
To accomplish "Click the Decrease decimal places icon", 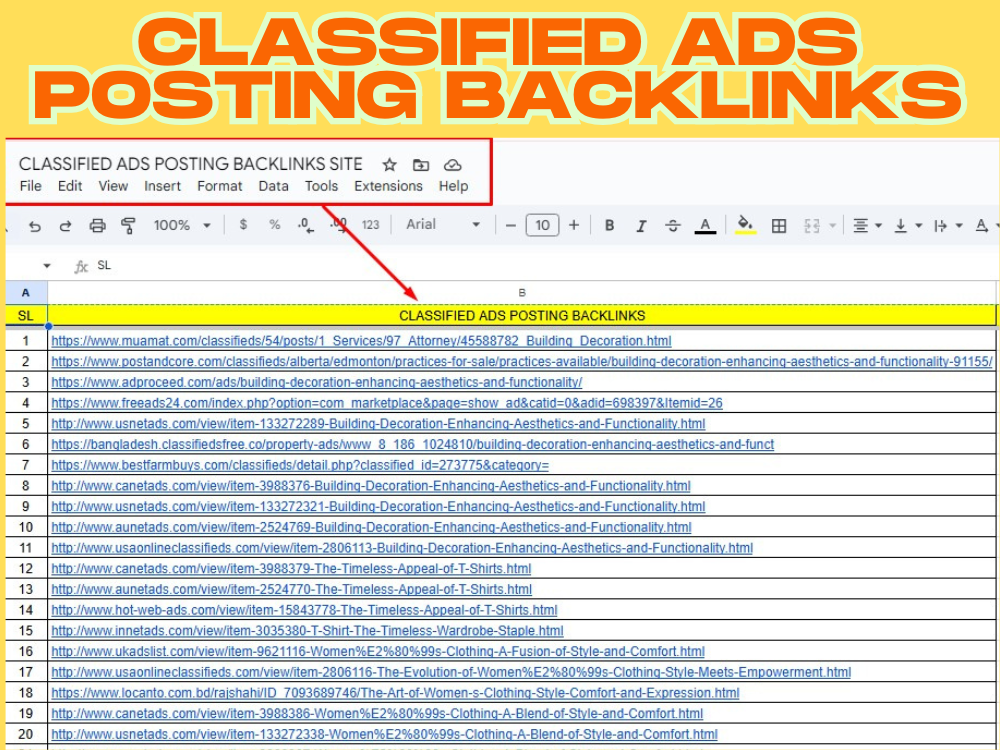I will pos(303,225).
